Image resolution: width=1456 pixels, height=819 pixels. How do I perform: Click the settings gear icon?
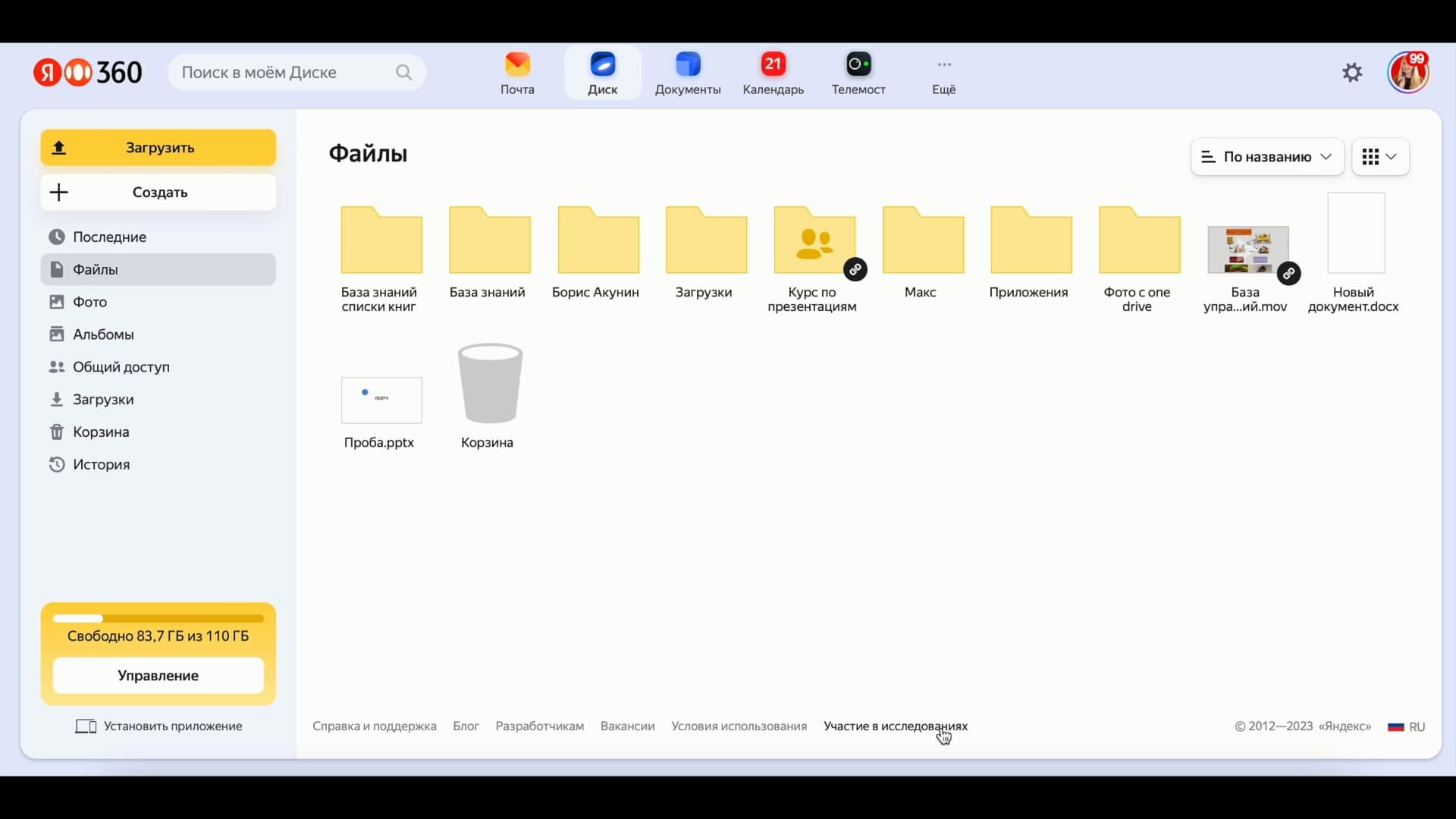pos(1353,73)
